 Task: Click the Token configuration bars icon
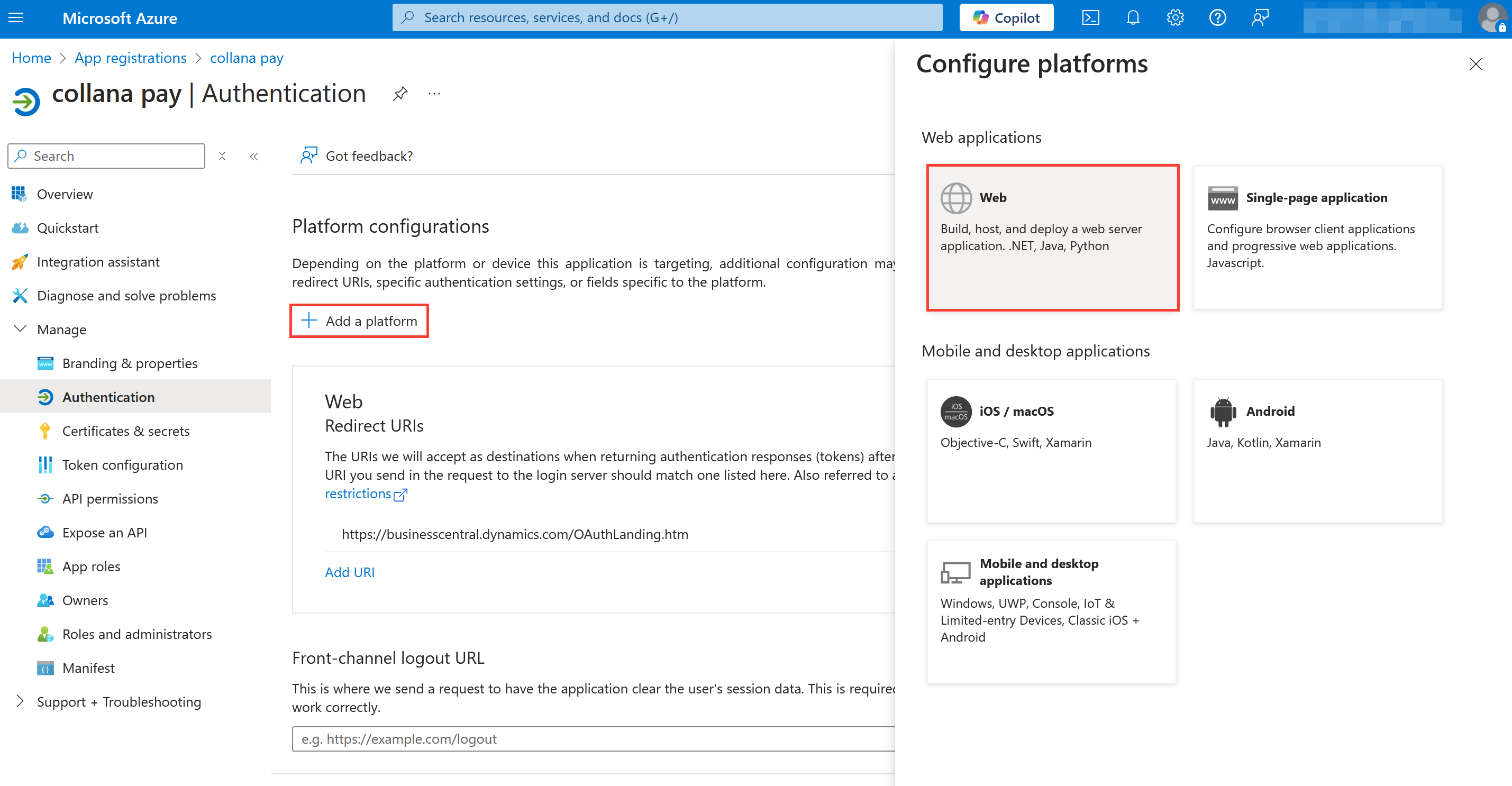44,464
